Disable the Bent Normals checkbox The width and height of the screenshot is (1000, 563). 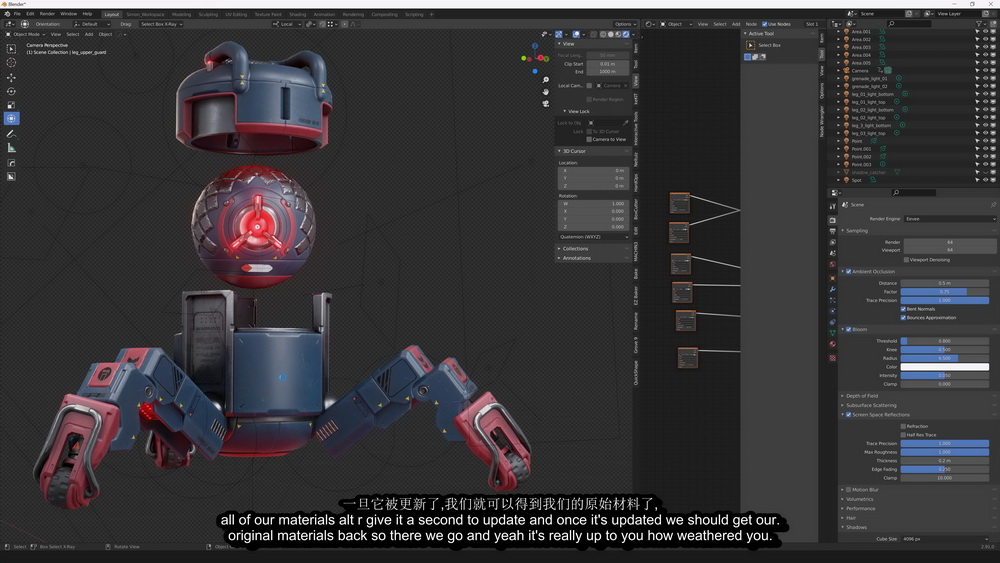(904, 309)
